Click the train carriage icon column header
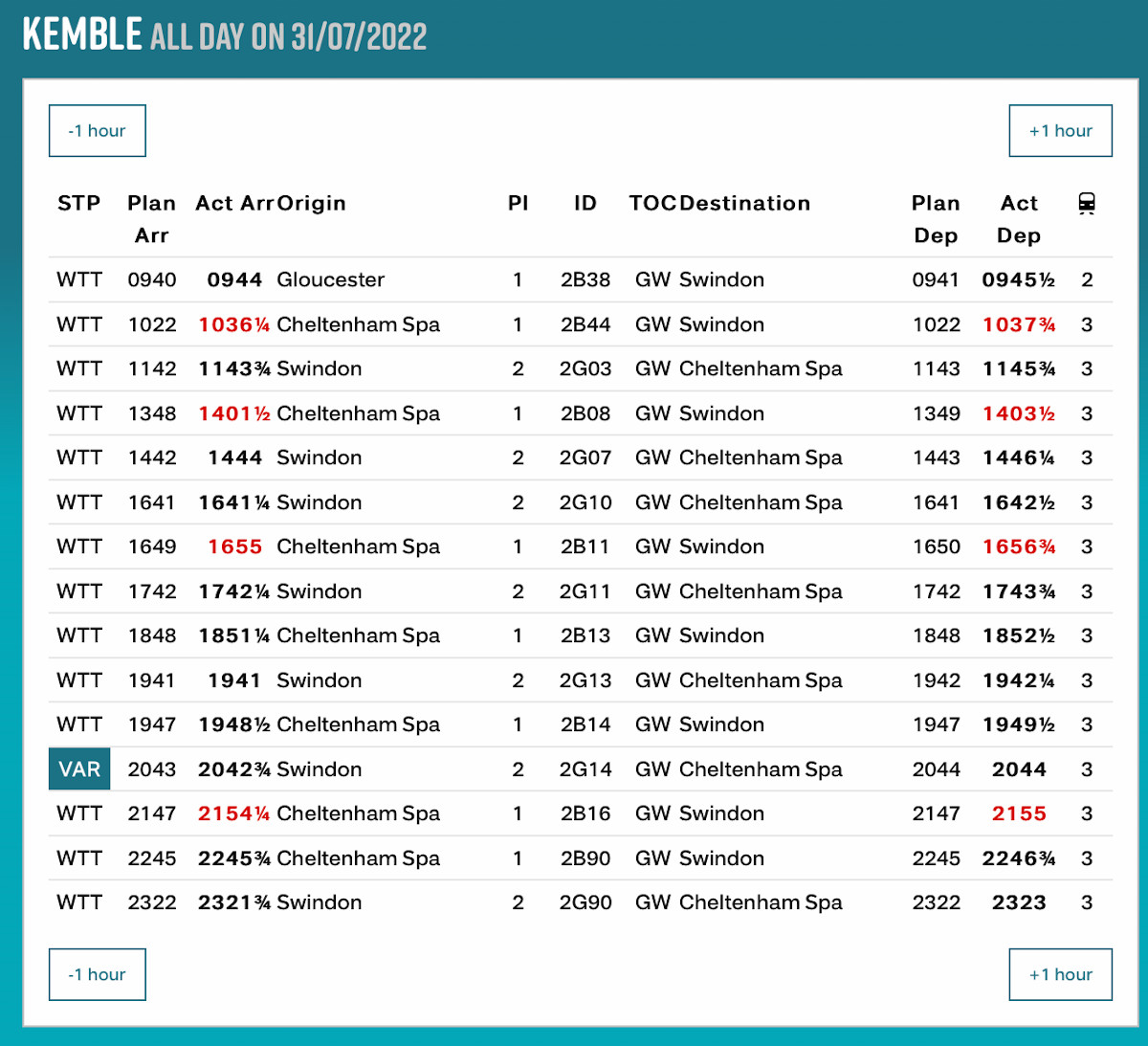1148x1046 pixels. [x=1086, y=204]
